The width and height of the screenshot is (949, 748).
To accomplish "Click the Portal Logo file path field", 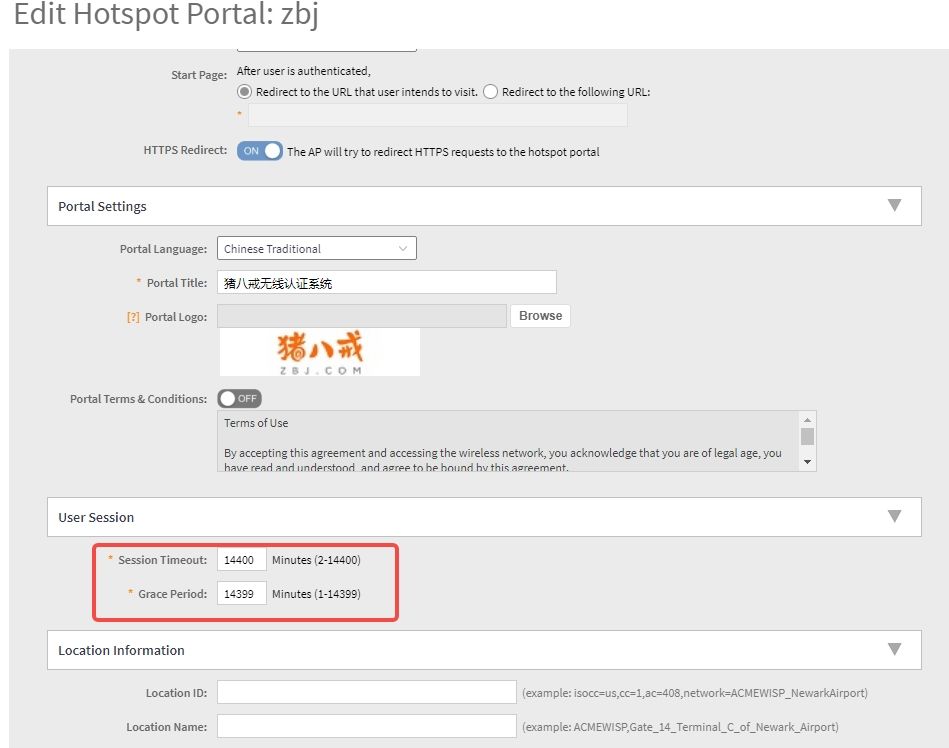I will (362, 316).
